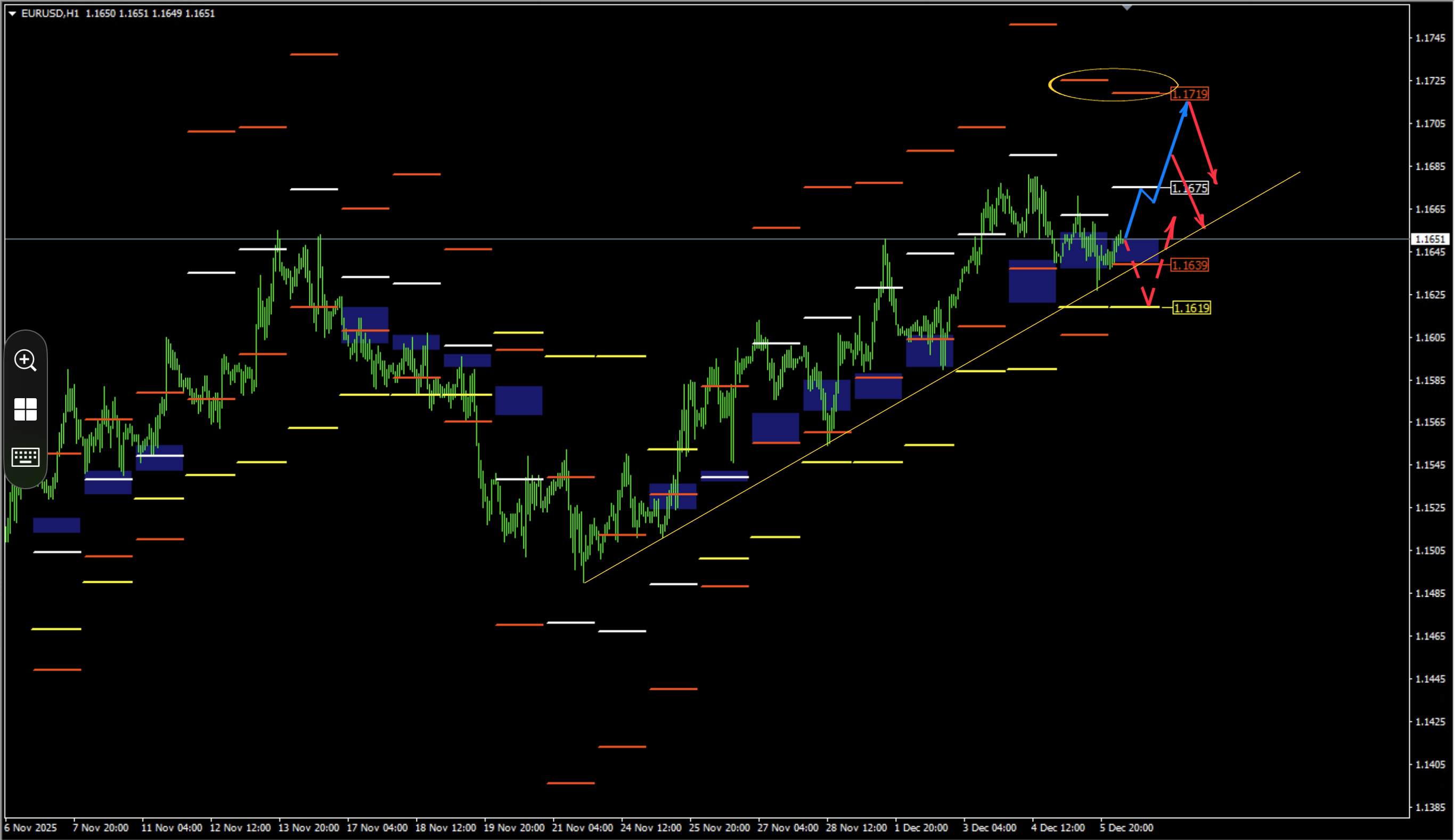Click the 1.1619 yellow price label
Viewport: 1455px width, 840px height.
click(x=1192, y=308)
